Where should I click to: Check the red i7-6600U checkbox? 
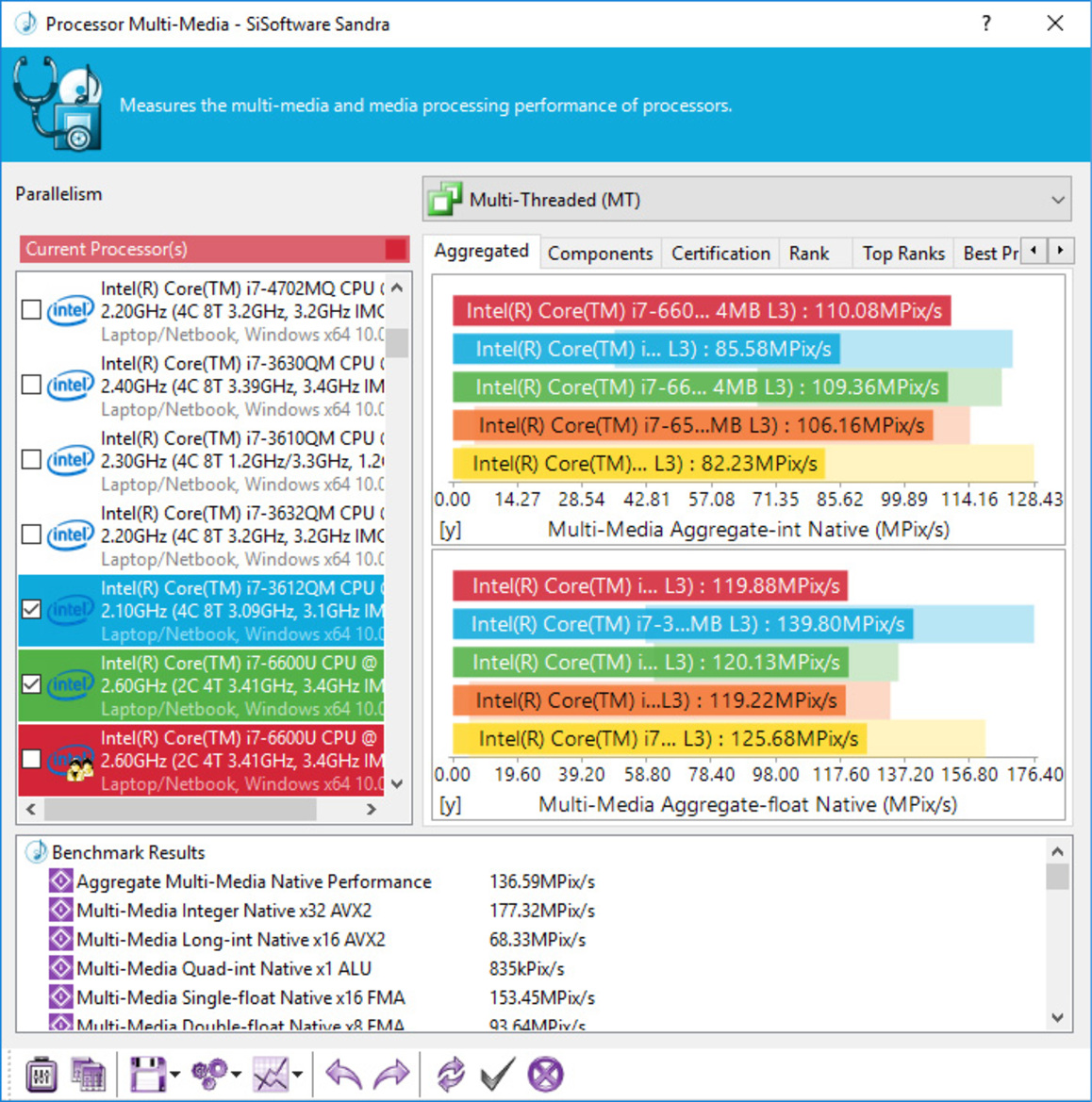tap(31, 760)
